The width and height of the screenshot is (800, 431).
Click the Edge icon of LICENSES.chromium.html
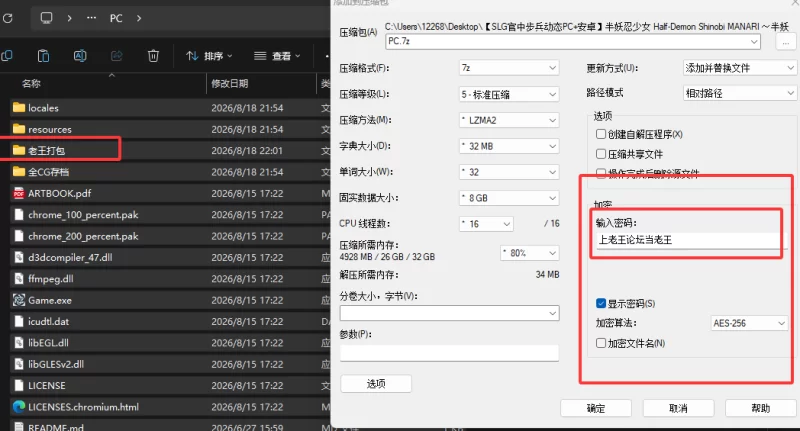click(x=19, y=407)
